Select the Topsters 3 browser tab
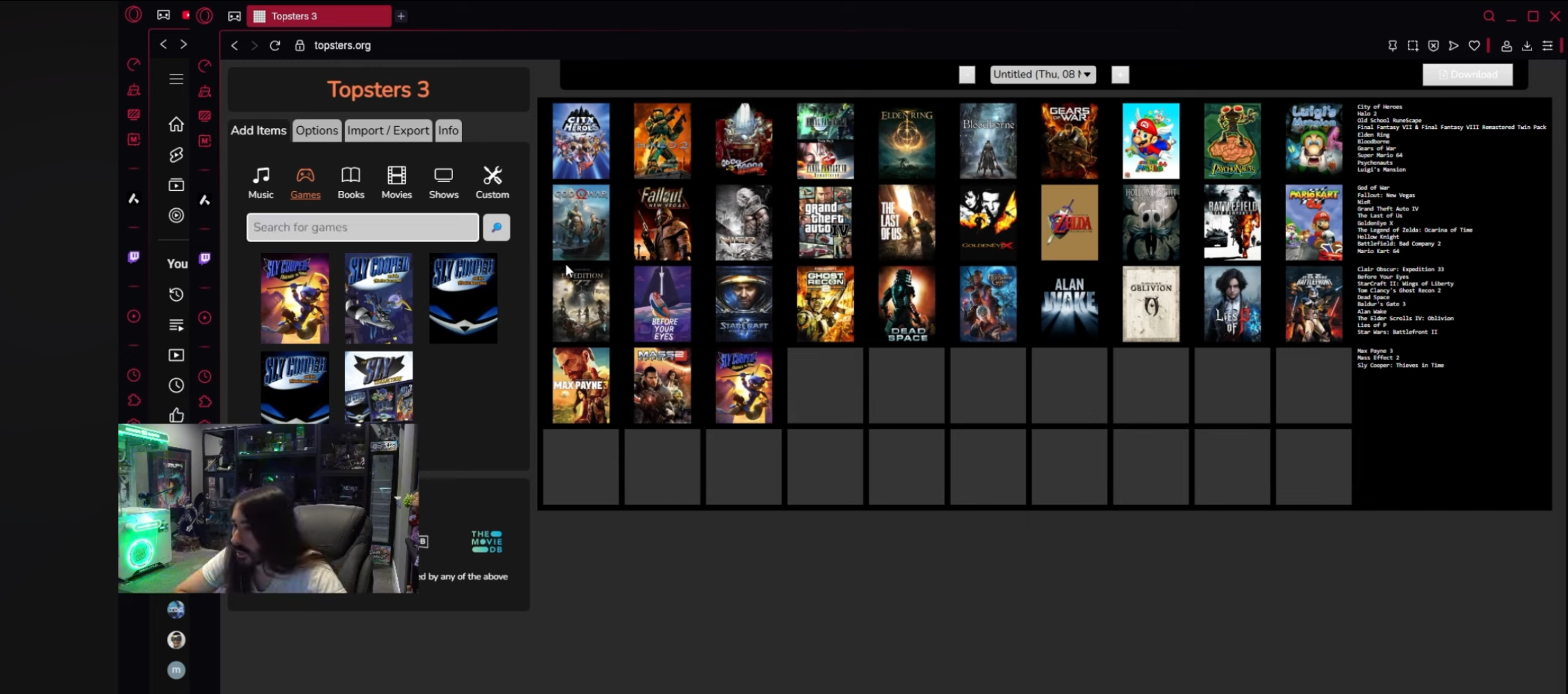This screenshot has width=1568, height=694. [x=319, y=16]
